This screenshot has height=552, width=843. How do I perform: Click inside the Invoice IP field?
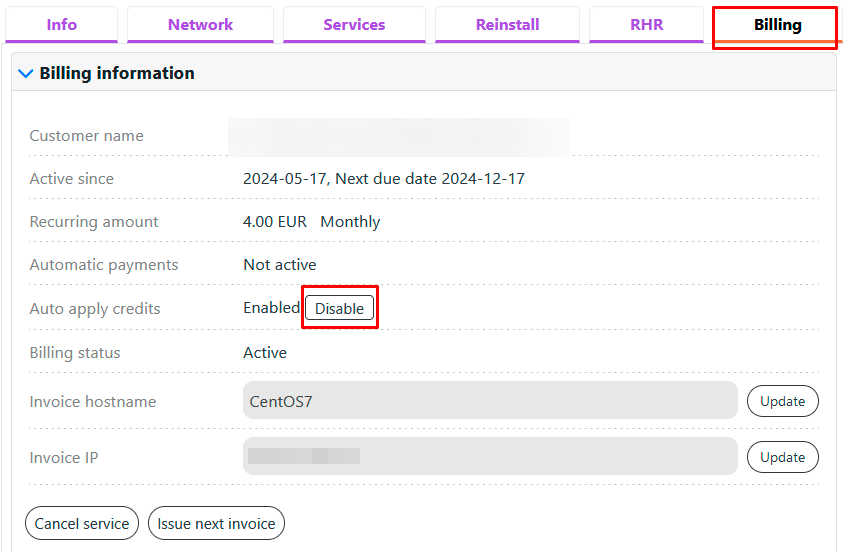point(490,457)
